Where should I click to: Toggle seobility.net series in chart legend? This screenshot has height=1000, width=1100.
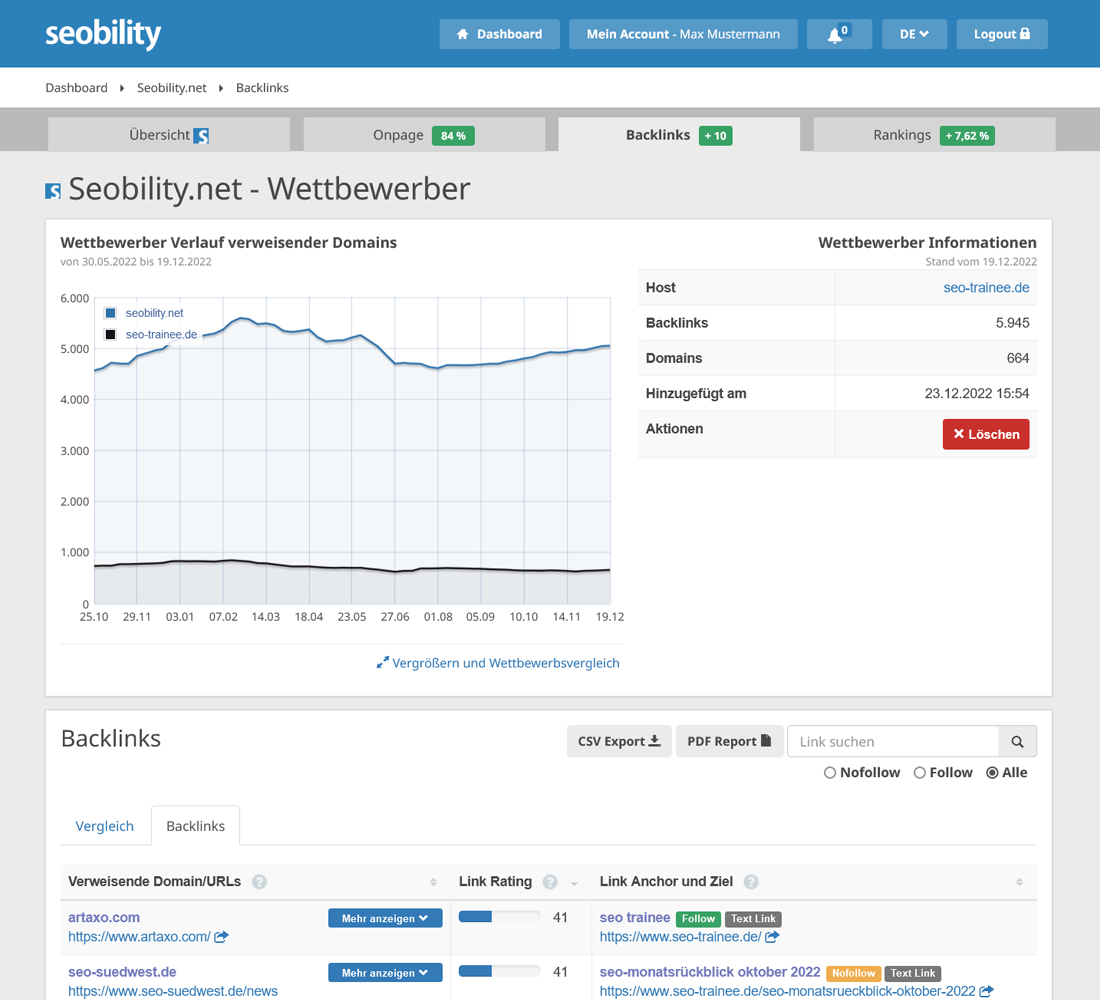144,313
